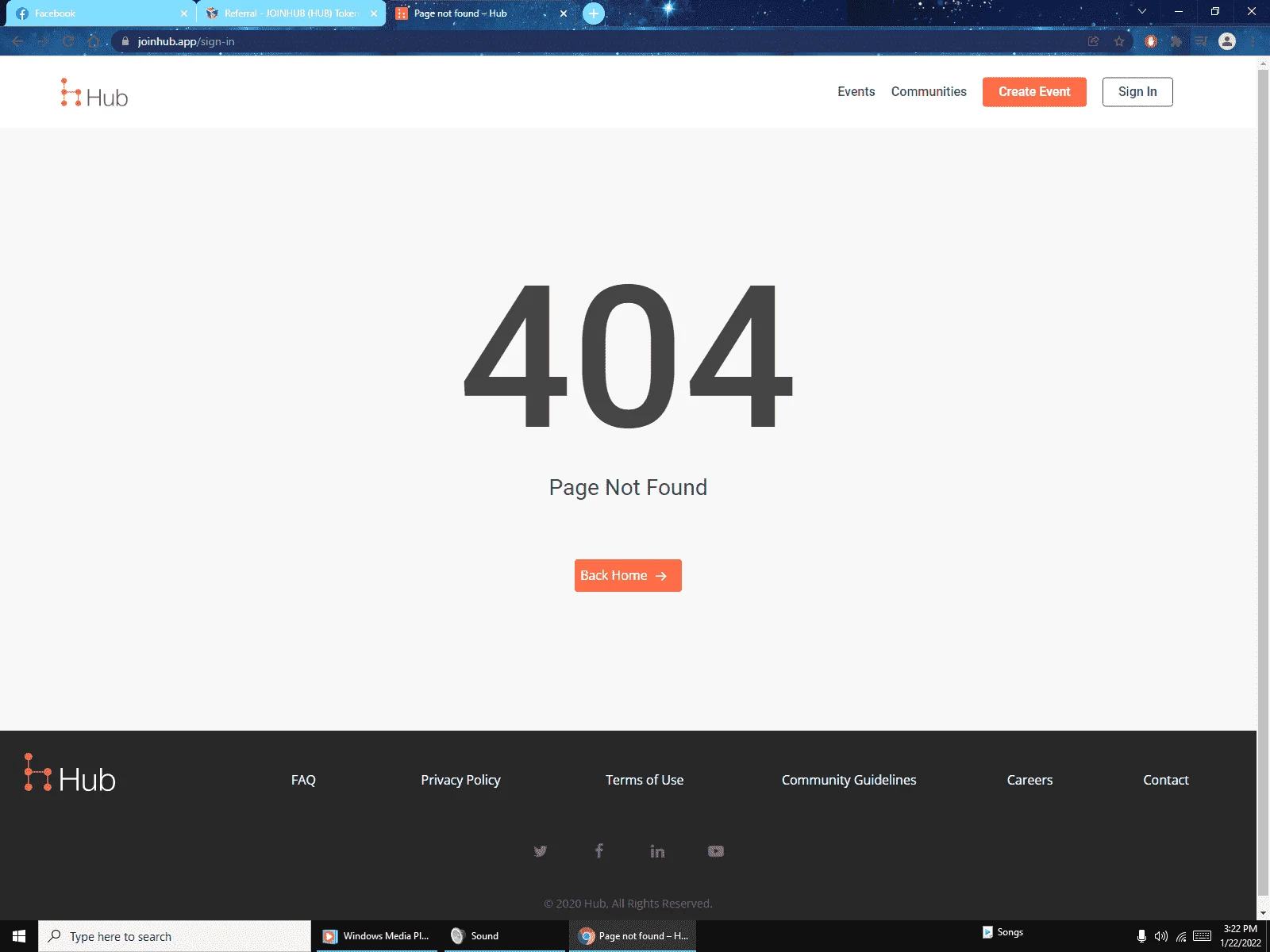
Task: Close the Facebook browser tab
Action: (184, 13)
